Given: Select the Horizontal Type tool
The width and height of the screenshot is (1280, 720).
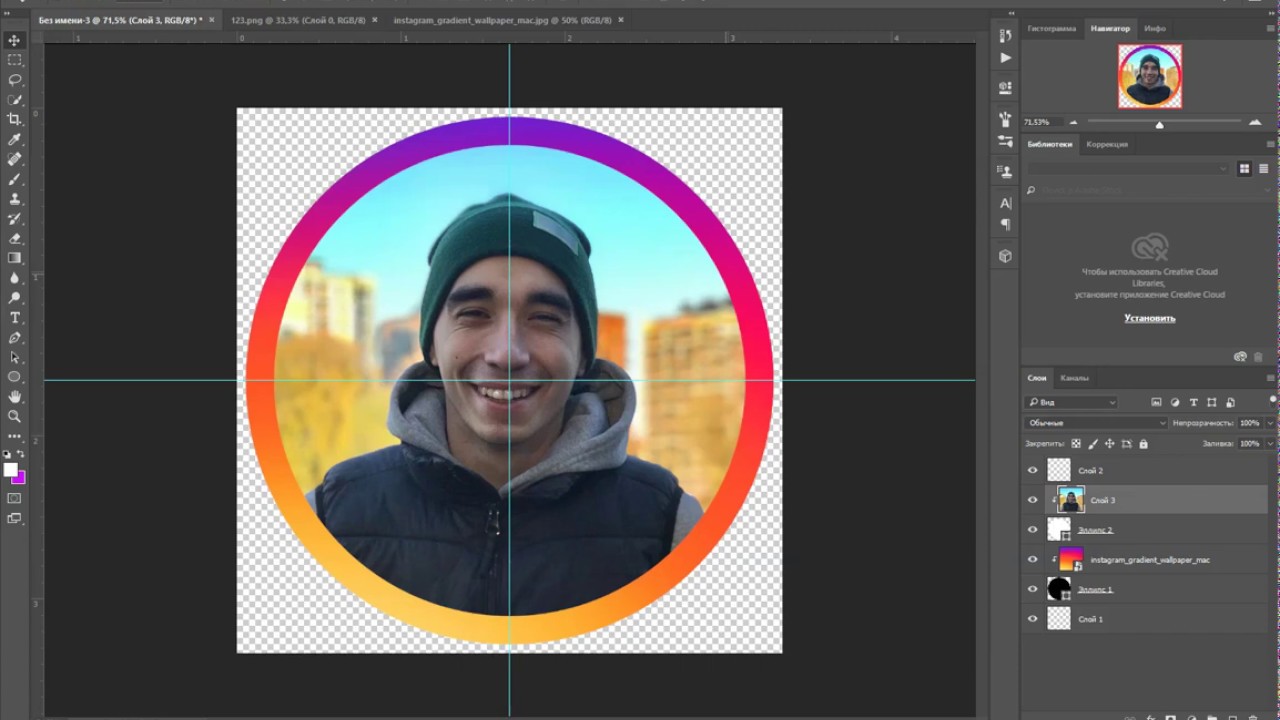Looking at the screenshot, I should click(14, 318).
